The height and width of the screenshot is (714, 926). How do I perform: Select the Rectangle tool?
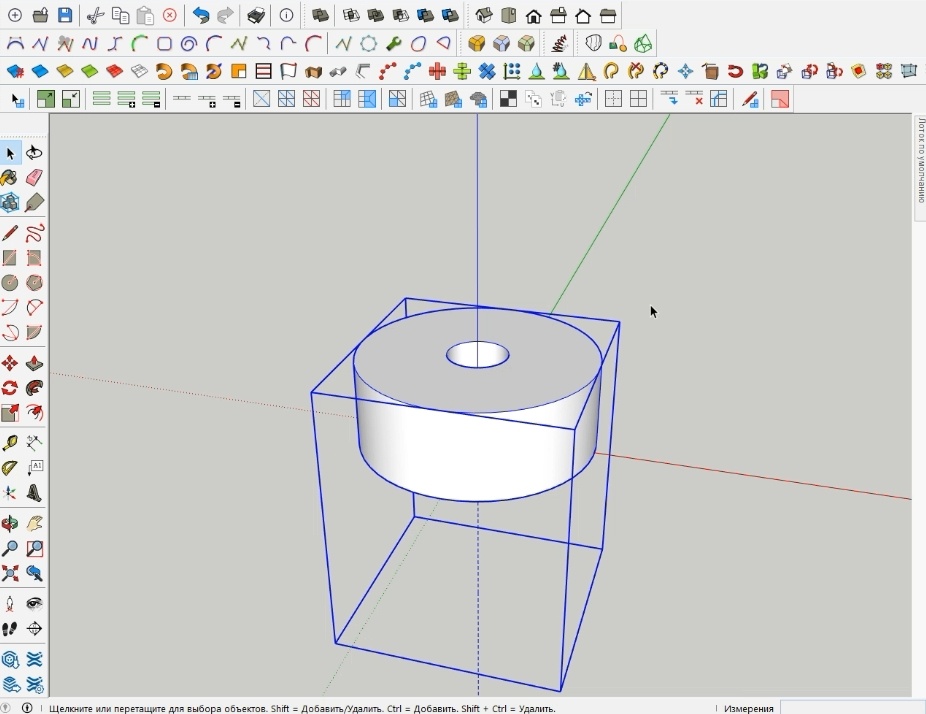(10, 258)
